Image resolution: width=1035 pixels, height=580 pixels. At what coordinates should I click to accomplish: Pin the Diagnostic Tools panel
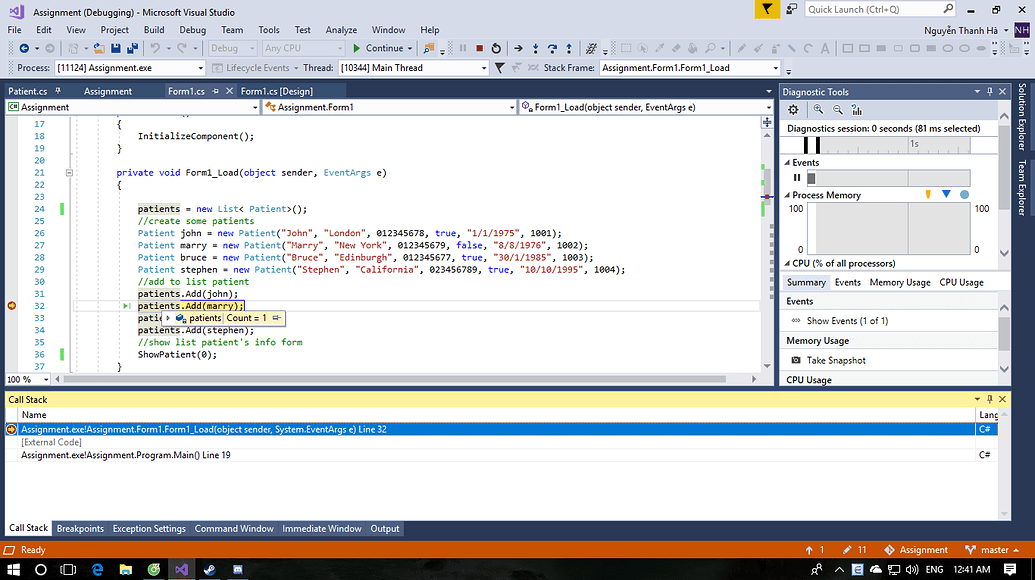coord(989,91)
